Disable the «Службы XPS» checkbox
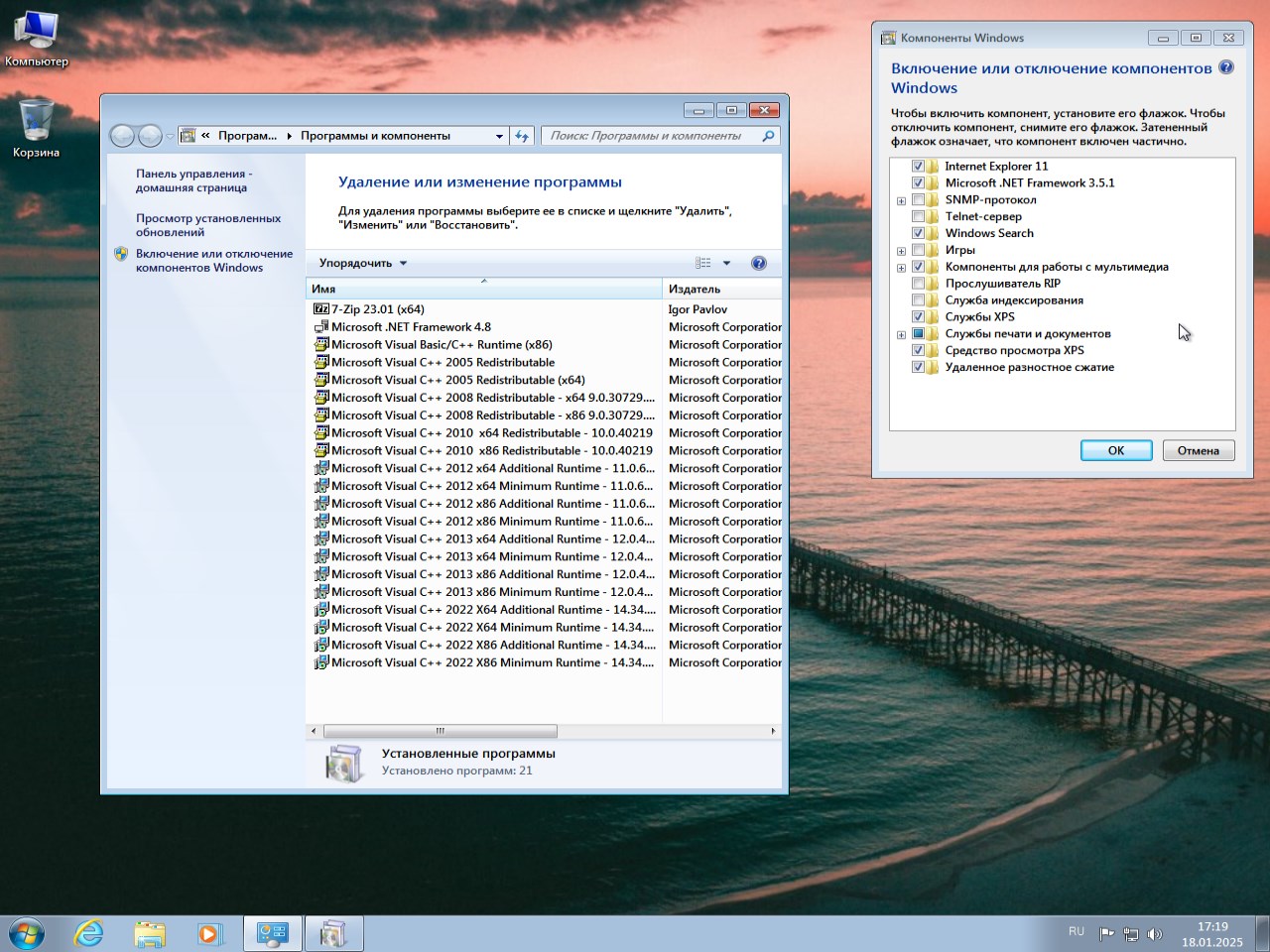 918,316
